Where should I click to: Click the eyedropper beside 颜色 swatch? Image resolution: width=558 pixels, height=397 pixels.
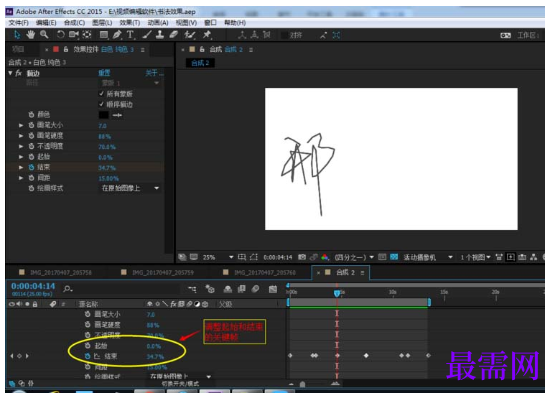click(x=117, y=115)
